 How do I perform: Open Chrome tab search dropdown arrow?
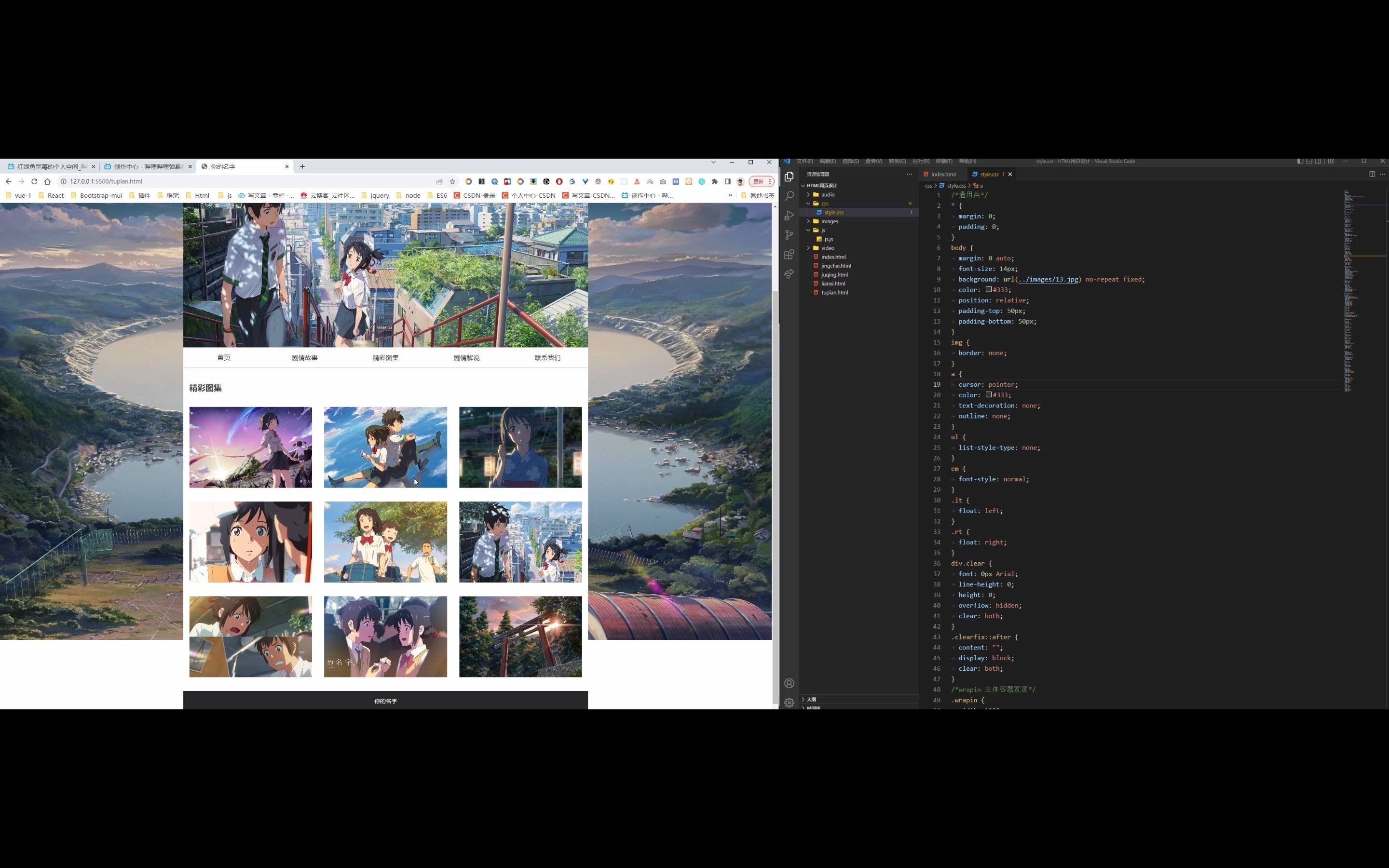tap(713, 163)
